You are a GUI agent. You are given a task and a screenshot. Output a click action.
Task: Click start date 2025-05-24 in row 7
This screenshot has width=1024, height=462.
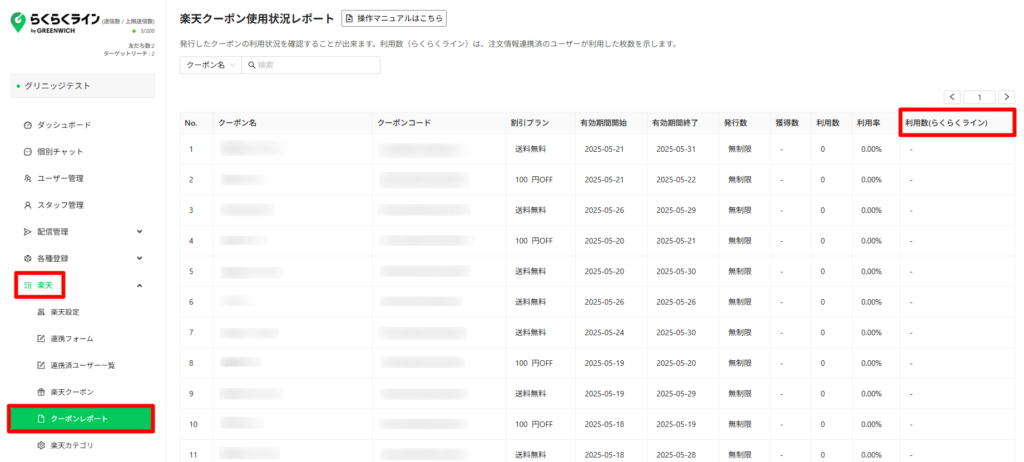tap(604, 332)
